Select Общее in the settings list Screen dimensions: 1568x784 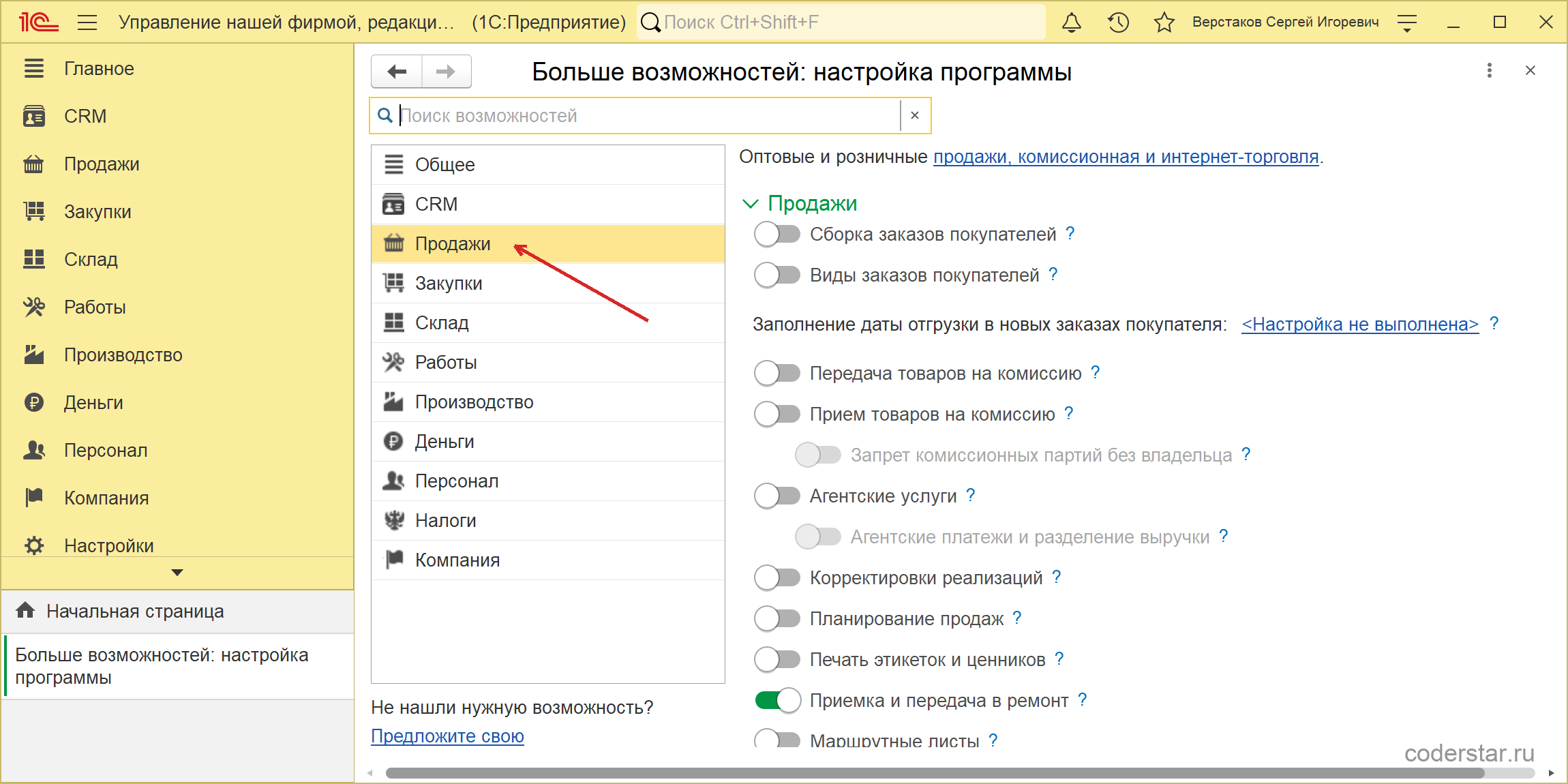pos(547,165)
